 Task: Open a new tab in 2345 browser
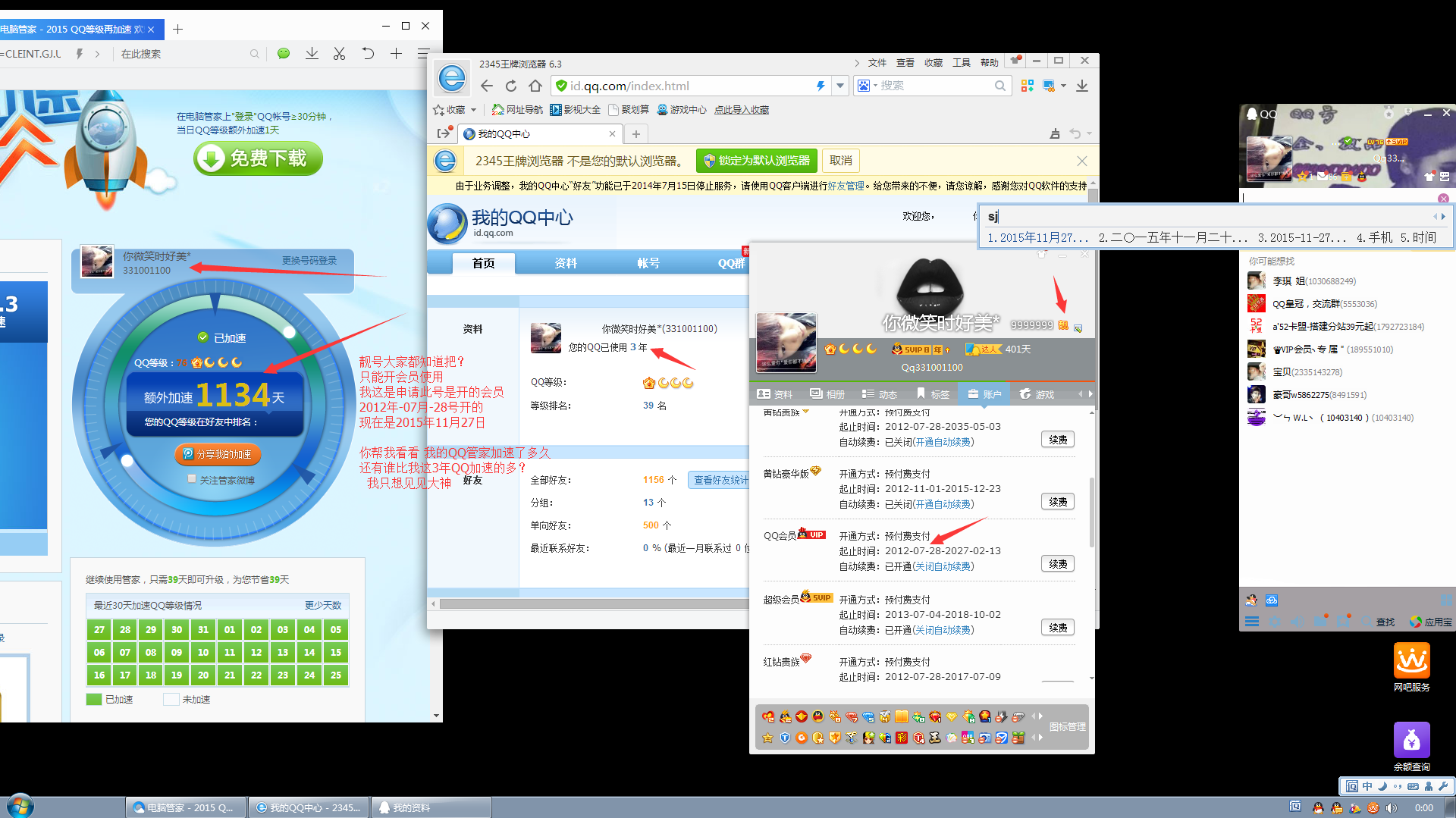tap(636, 134)
